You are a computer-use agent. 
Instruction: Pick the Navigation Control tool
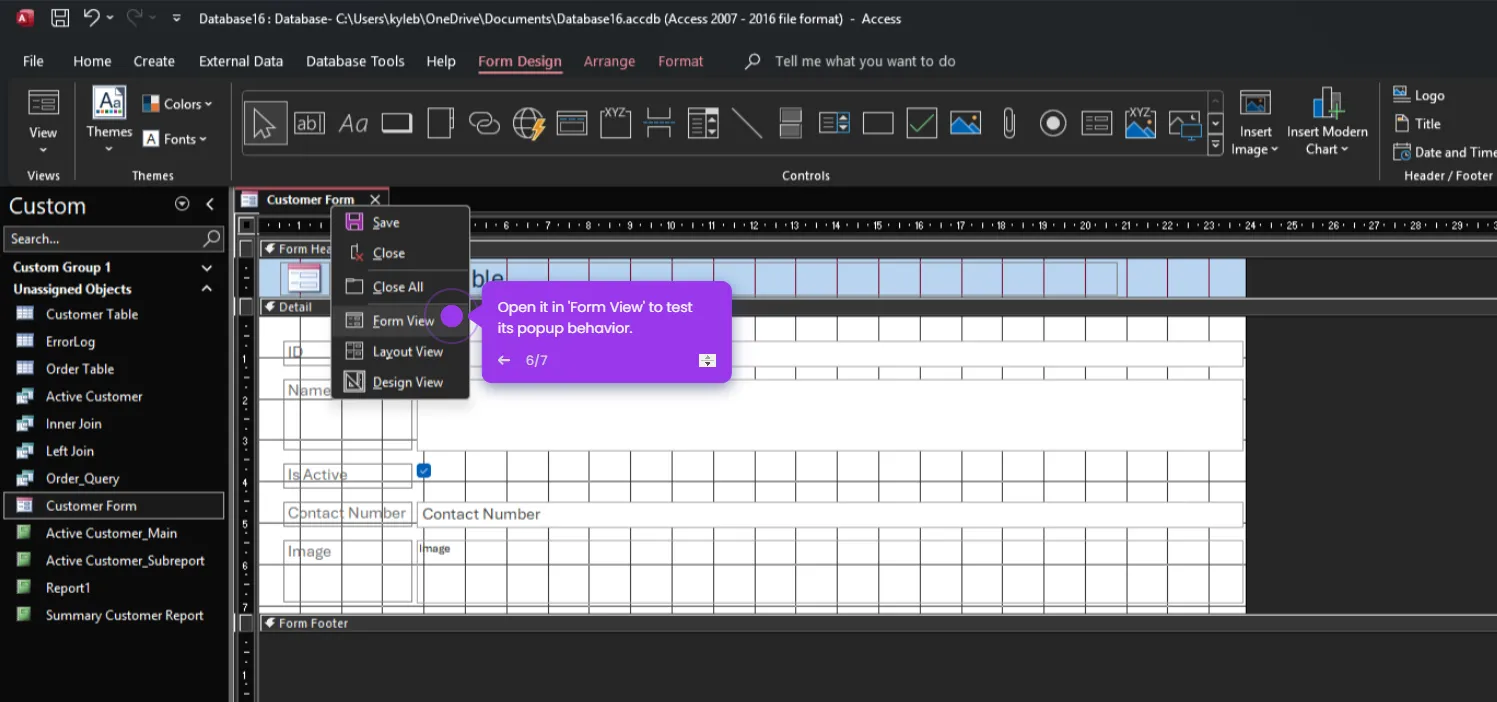click(572, 123)
